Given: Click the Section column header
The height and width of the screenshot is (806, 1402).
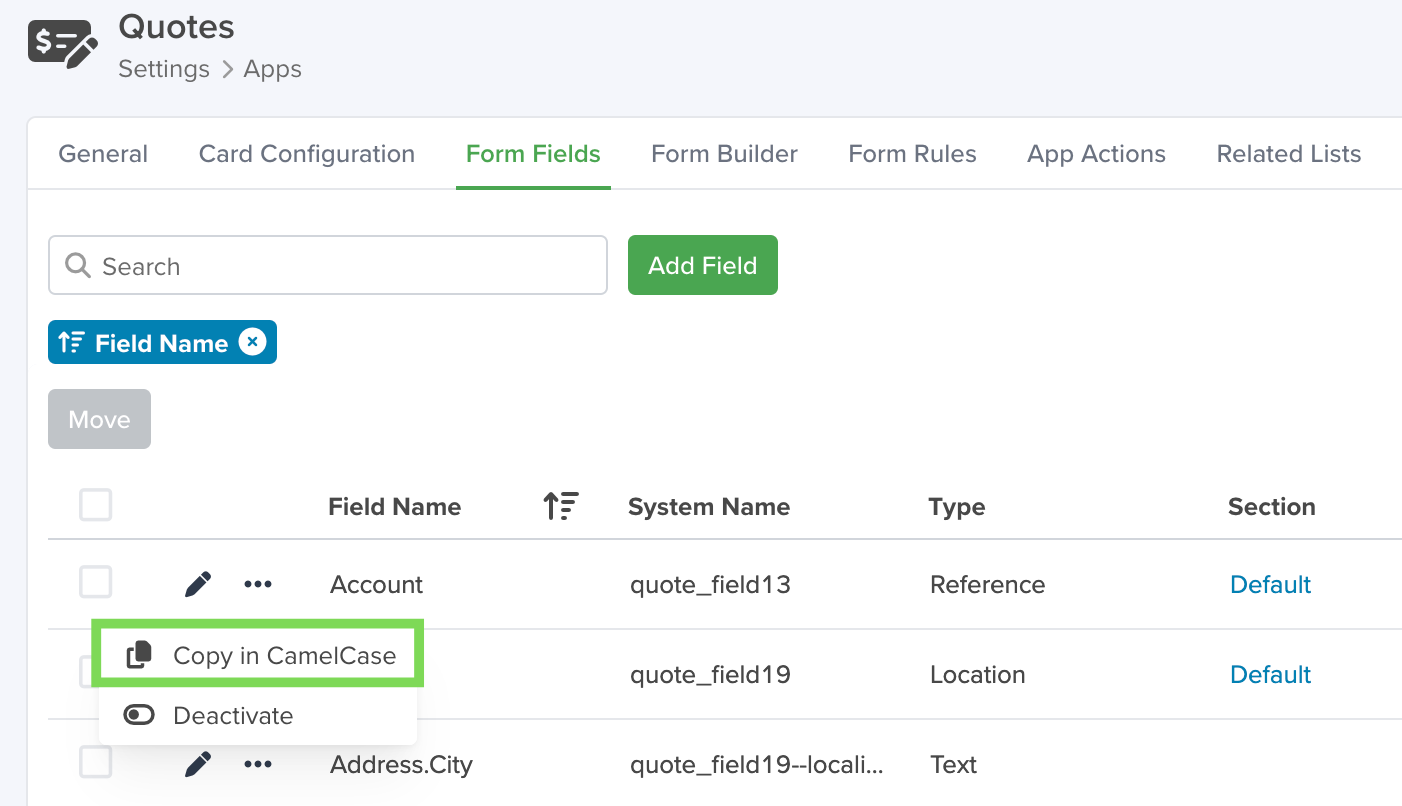Looking at the screenshot, I should [x=1271, y=506].
